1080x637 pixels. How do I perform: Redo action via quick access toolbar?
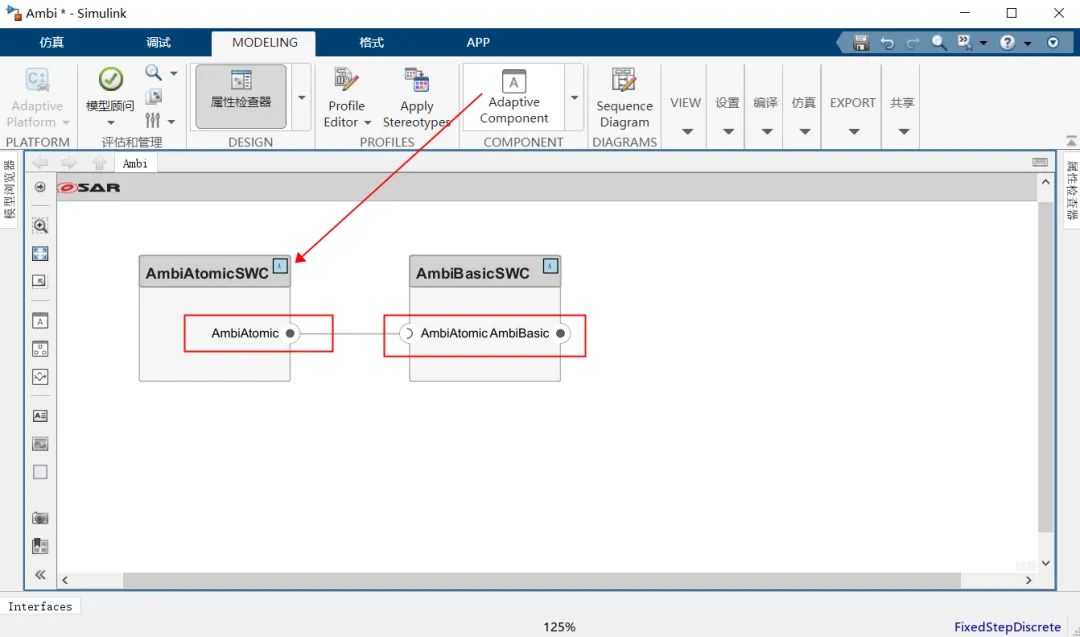tap(913, 43)
